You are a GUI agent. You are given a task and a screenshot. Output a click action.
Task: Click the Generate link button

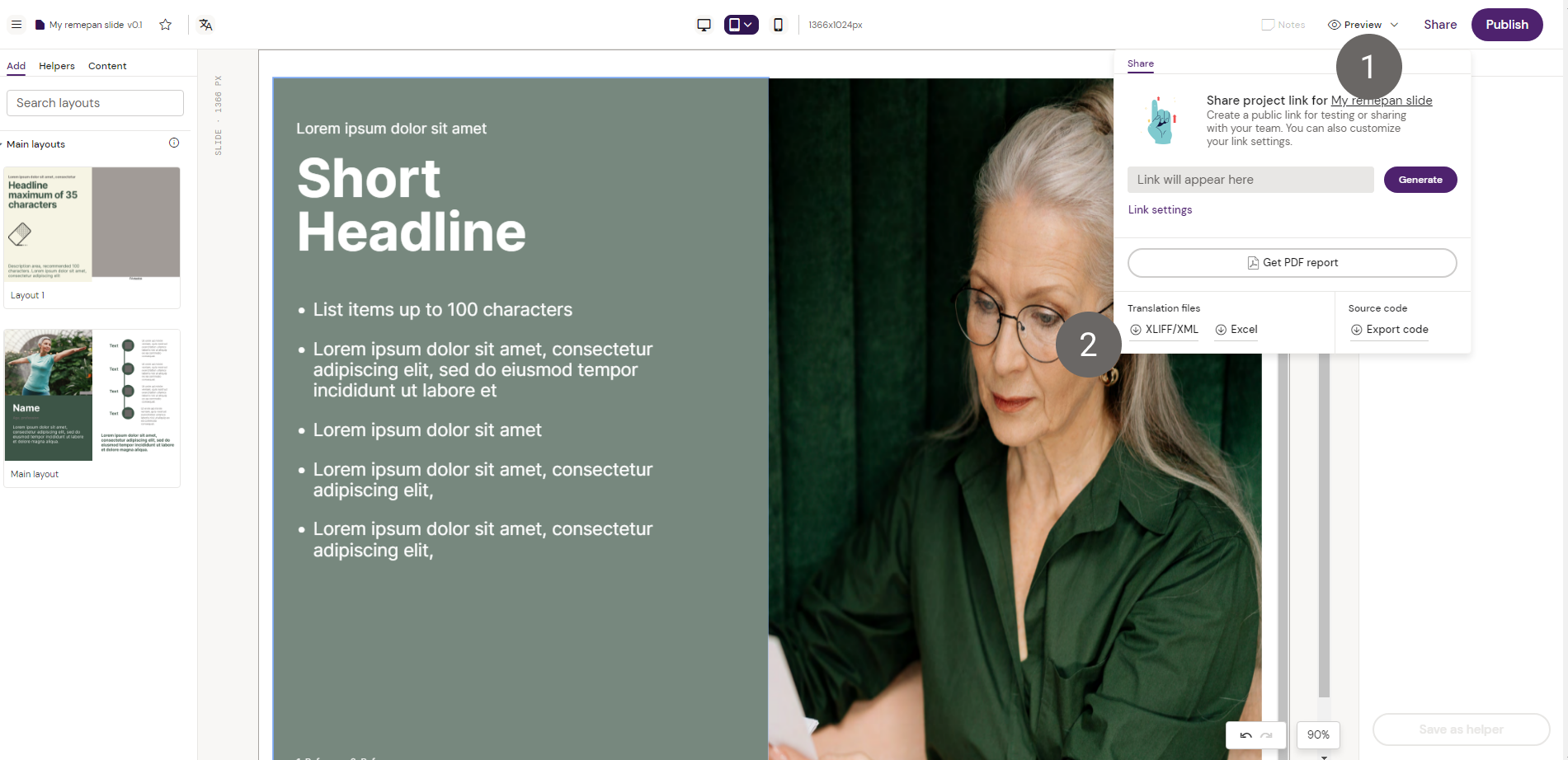point(1420,180)
